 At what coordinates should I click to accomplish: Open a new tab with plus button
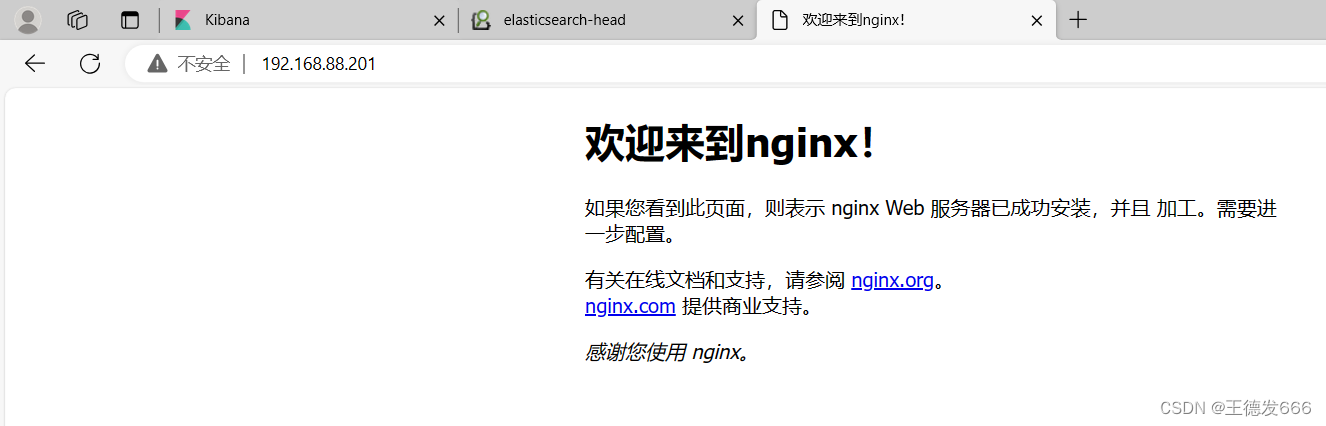tap(1078, 20)
